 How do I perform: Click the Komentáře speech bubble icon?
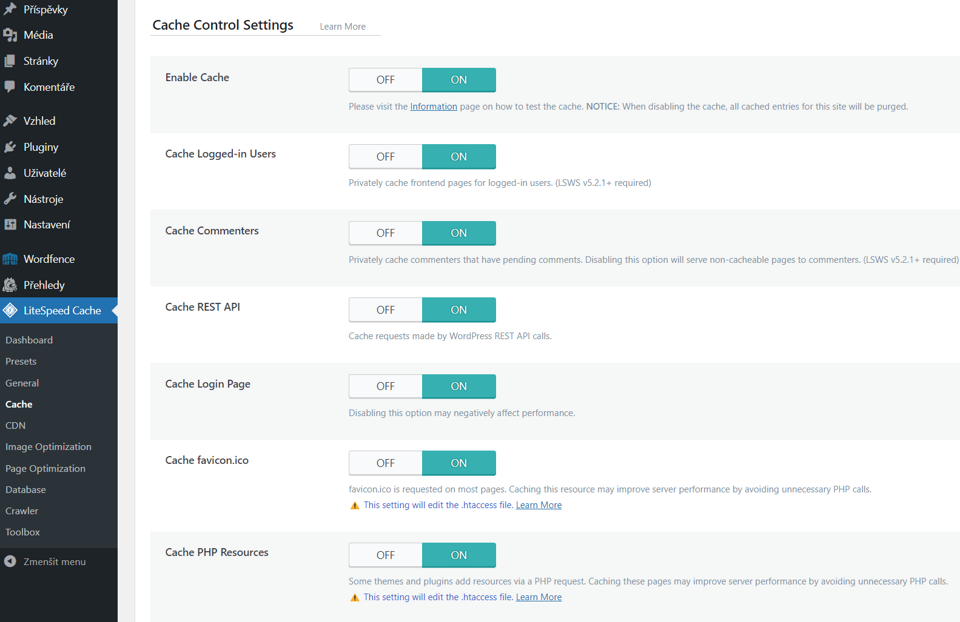tap(10, 87)
